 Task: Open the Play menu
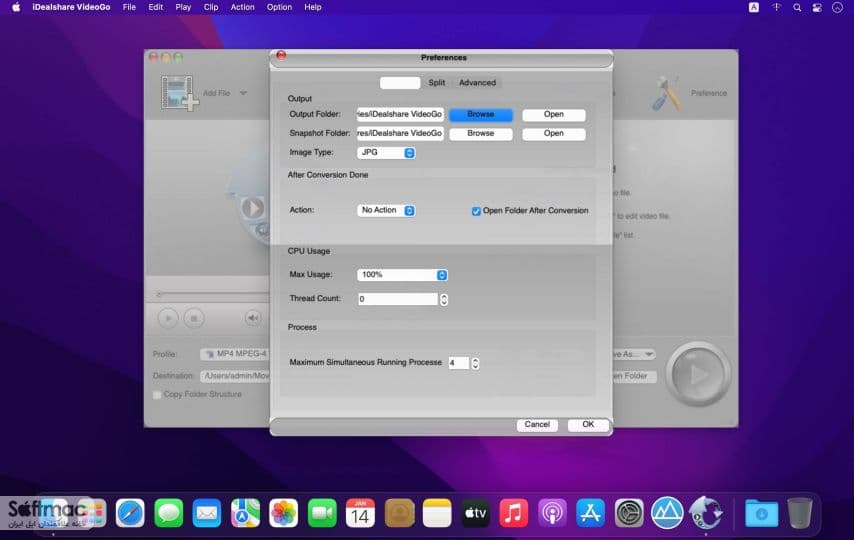183,7
